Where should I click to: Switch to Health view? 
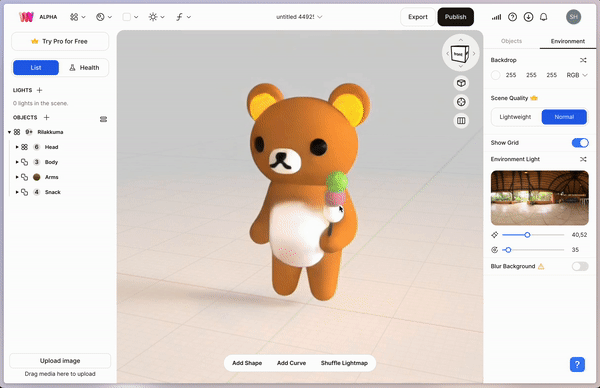point(84,68)
